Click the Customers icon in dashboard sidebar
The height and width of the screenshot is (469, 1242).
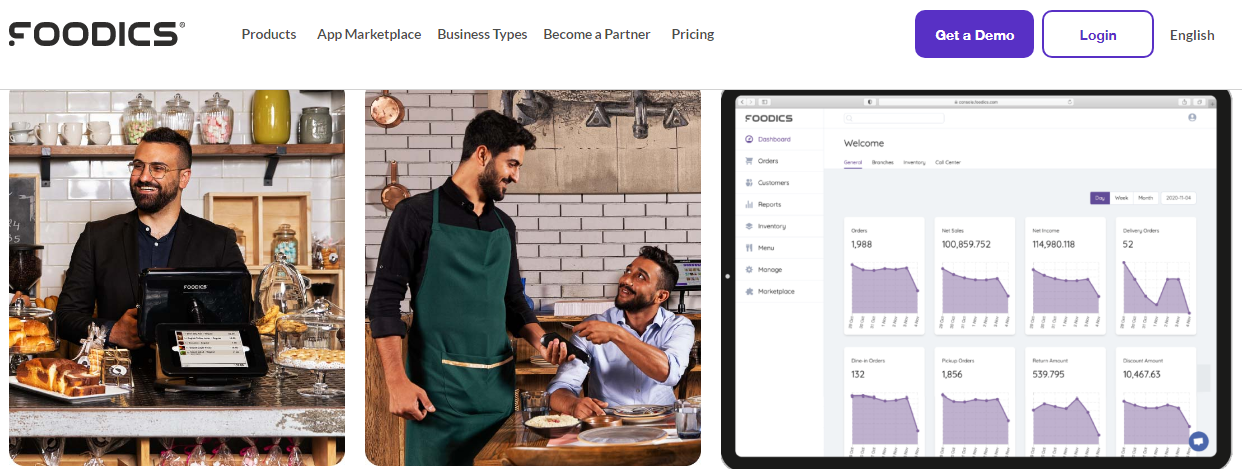point(749,183)
